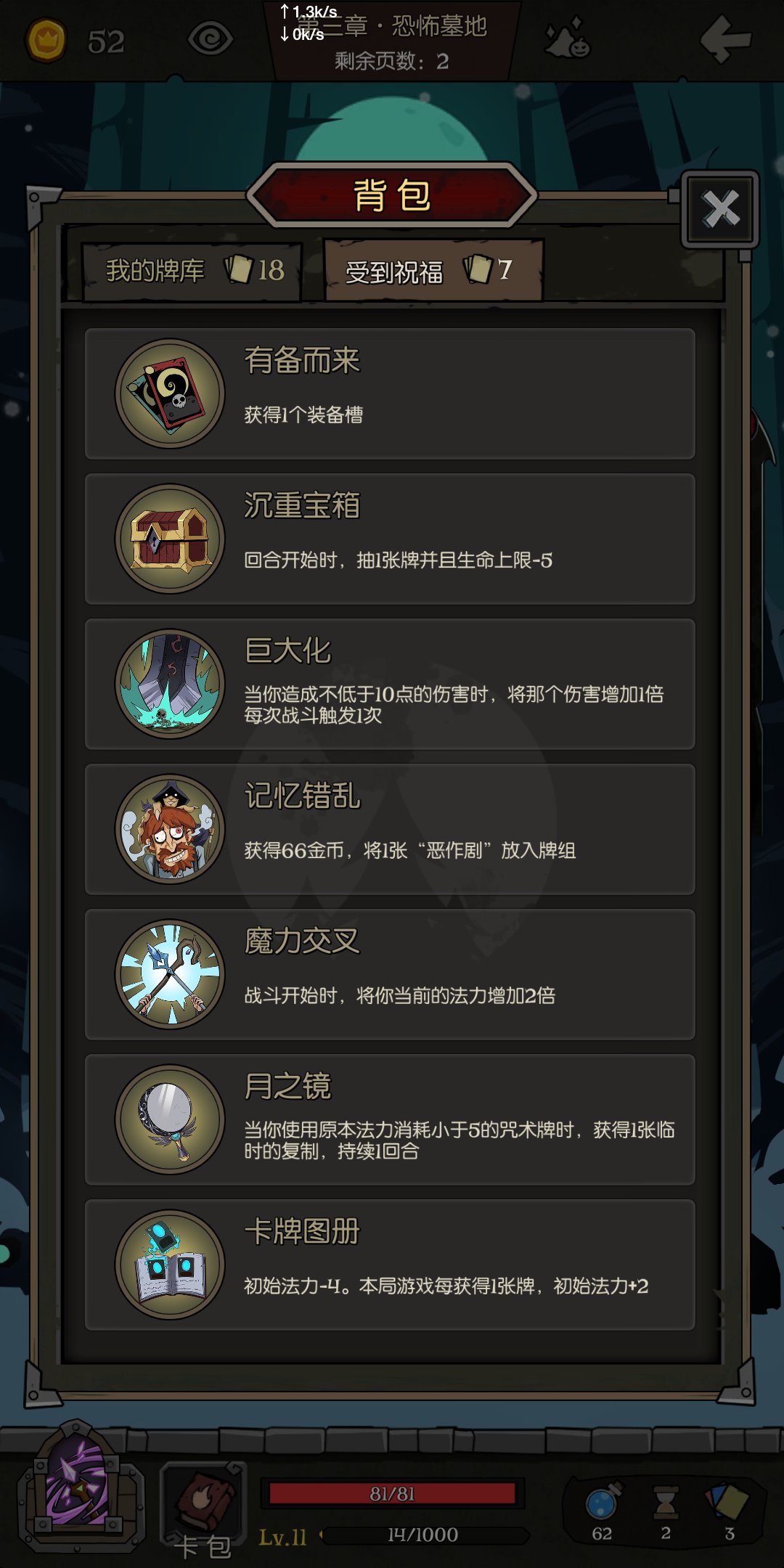784x1568 pixels.
Task: Tap the gold crown coin icon
Action: point(46,40)
